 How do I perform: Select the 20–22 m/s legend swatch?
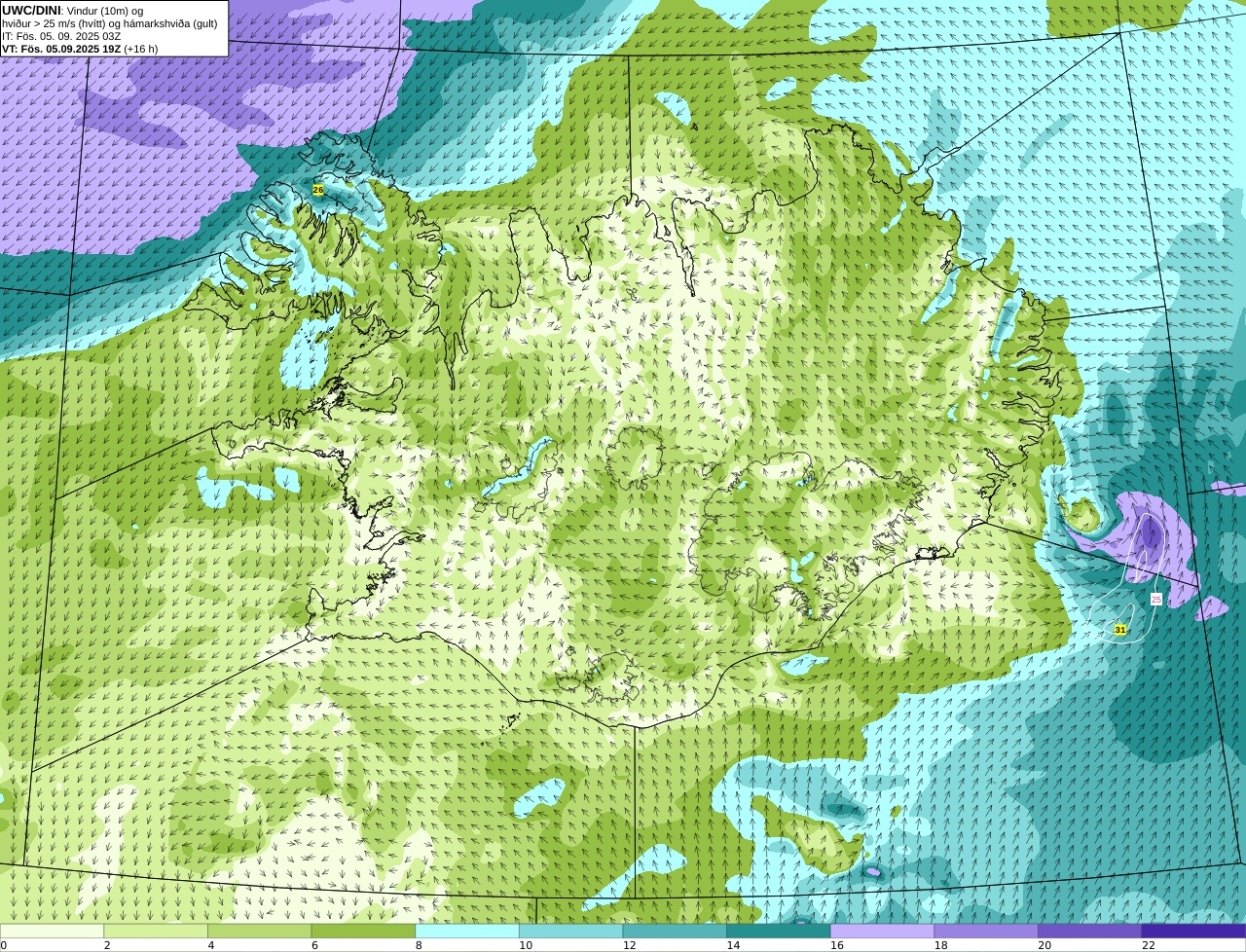pyautogui.click(x=1090, y=931)
